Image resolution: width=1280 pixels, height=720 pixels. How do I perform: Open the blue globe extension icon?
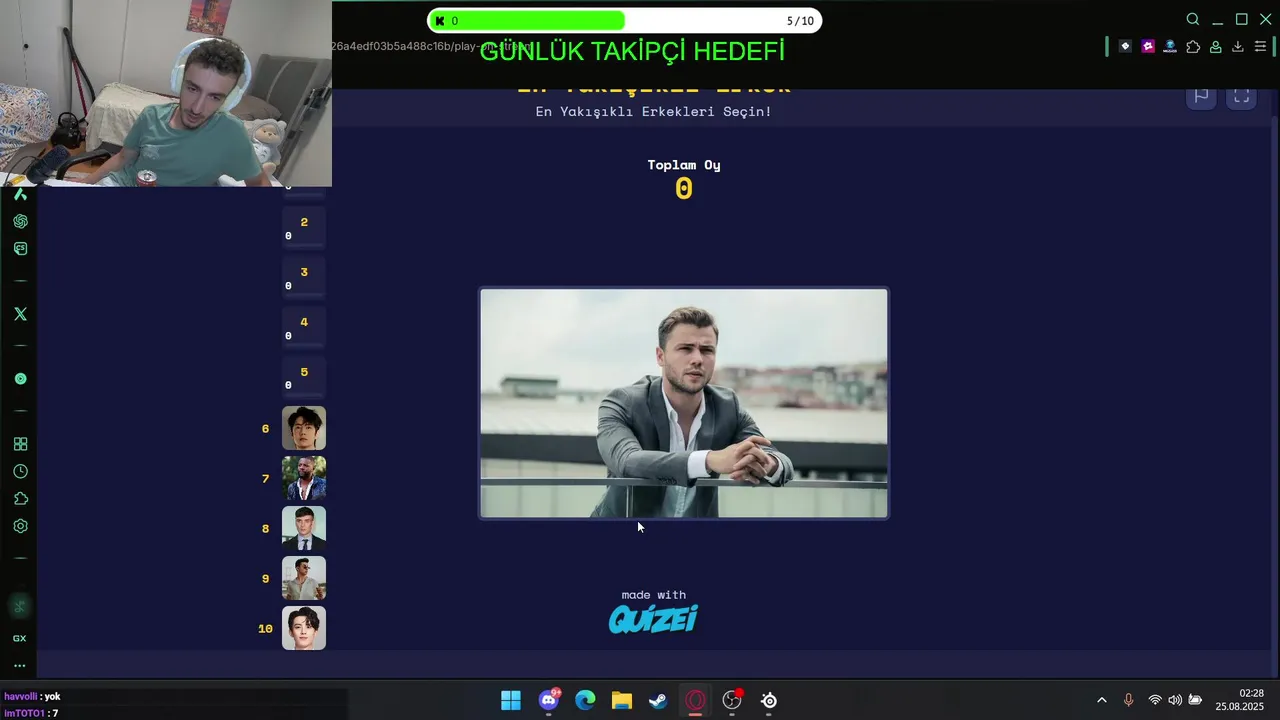pos(1170,46)
